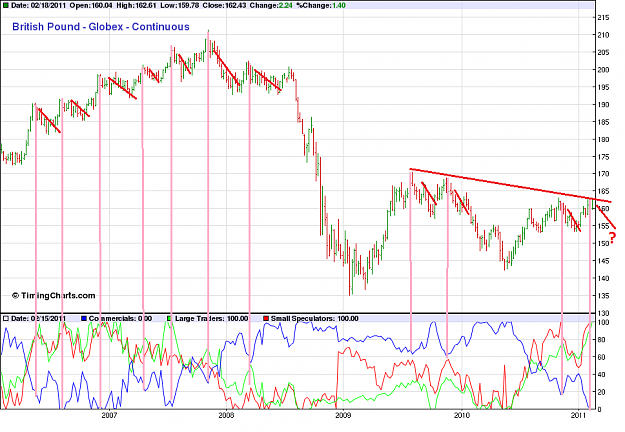Screen dimensions: 625x432
Task: Click the green square icon beside the price Date
Action: (x=5, y=6)
